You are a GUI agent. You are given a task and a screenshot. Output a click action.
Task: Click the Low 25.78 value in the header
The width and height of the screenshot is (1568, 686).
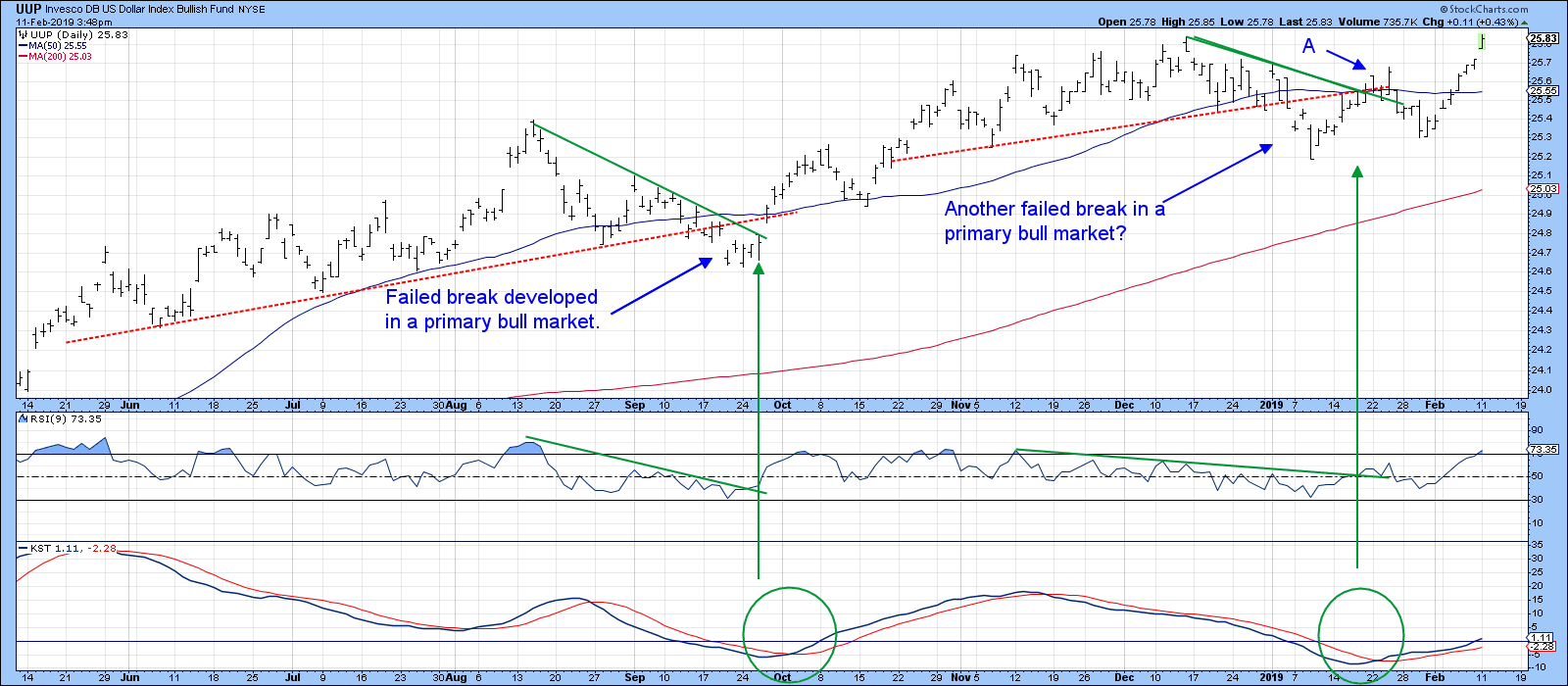1247,22
